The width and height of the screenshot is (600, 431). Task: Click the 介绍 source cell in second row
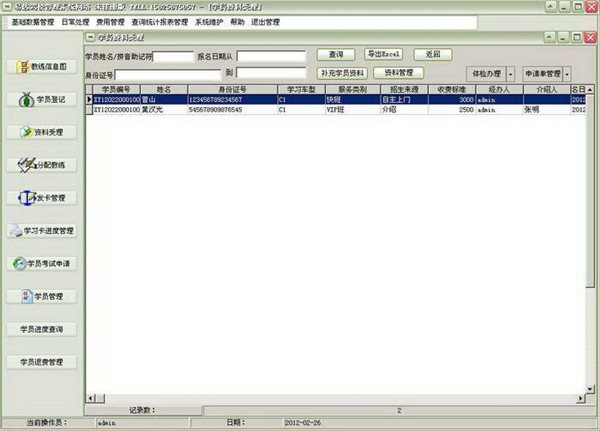click(404, 109)
